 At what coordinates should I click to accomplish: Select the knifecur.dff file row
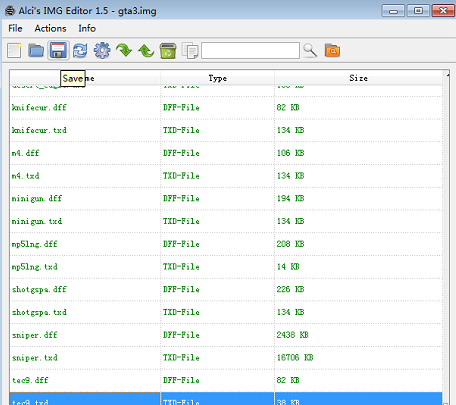click(226, 108)
